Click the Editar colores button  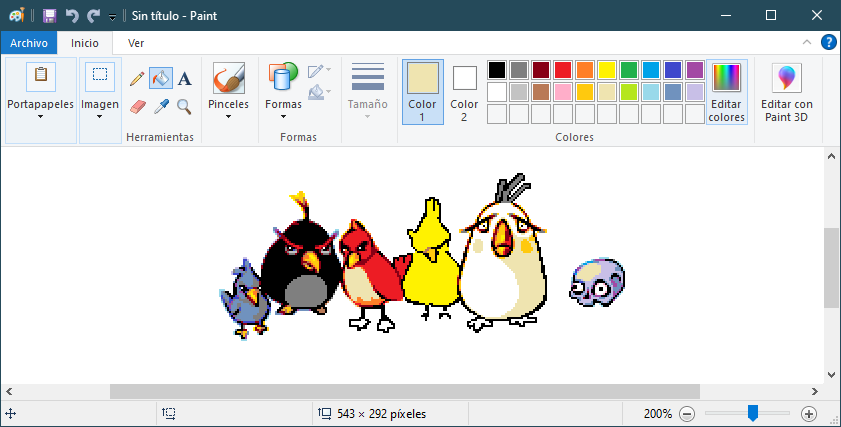(x=727, y=92)
